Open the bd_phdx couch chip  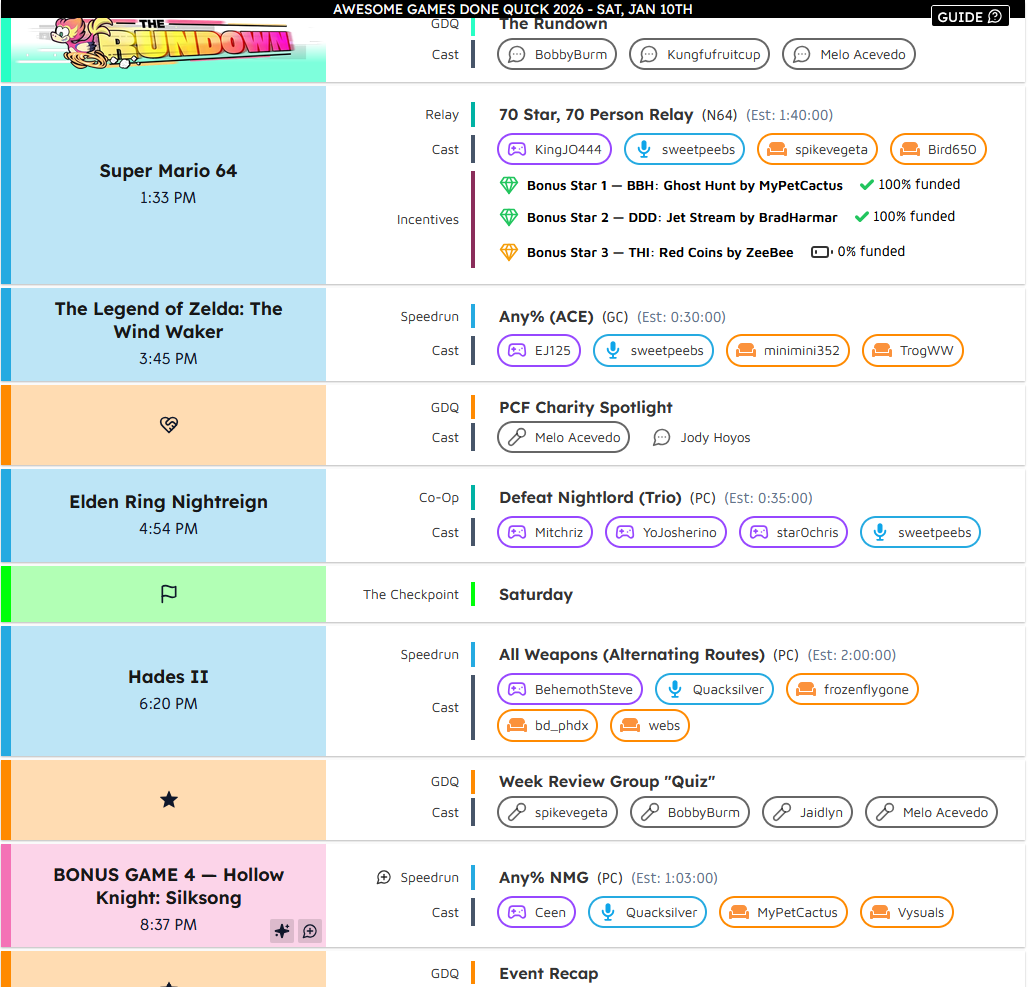click(x=548, y=725)
